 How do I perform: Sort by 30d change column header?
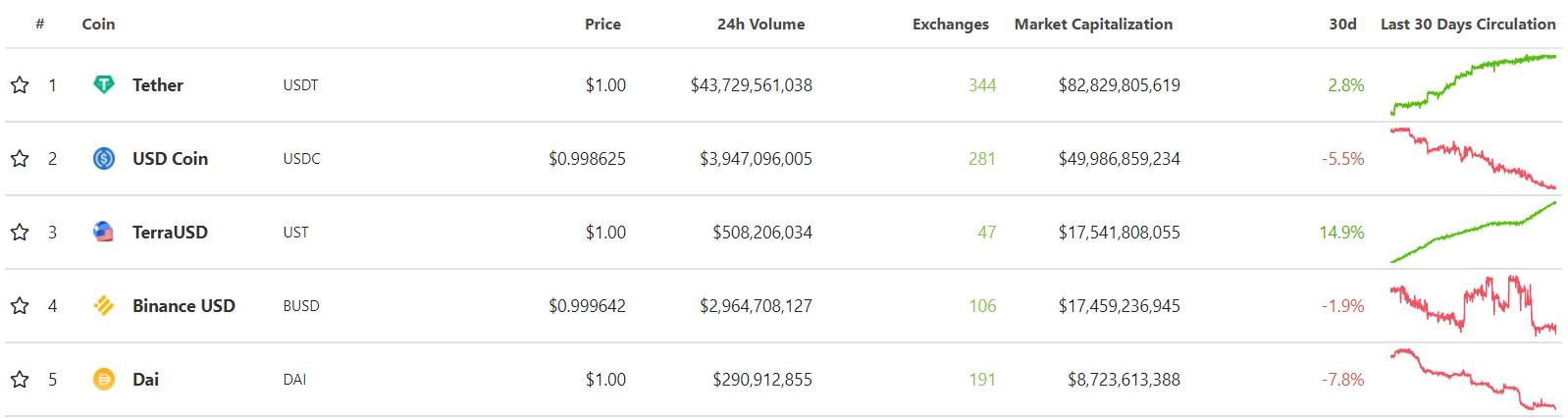pos(1342,25)
